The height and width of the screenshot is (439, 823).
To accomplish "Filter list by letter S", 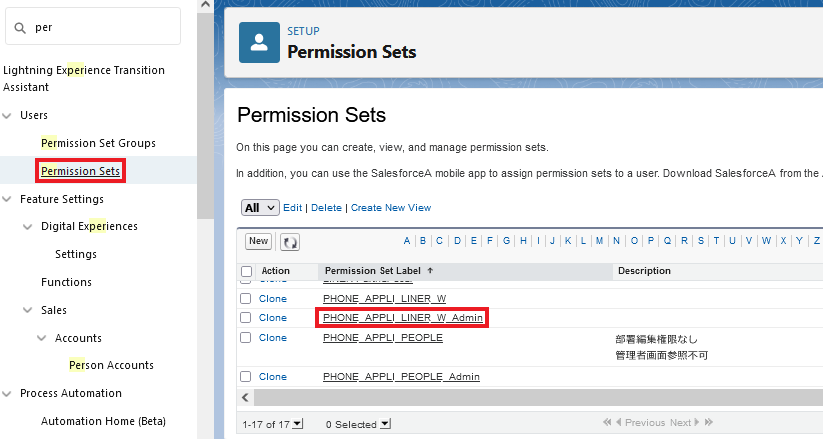I will point(701,241).
